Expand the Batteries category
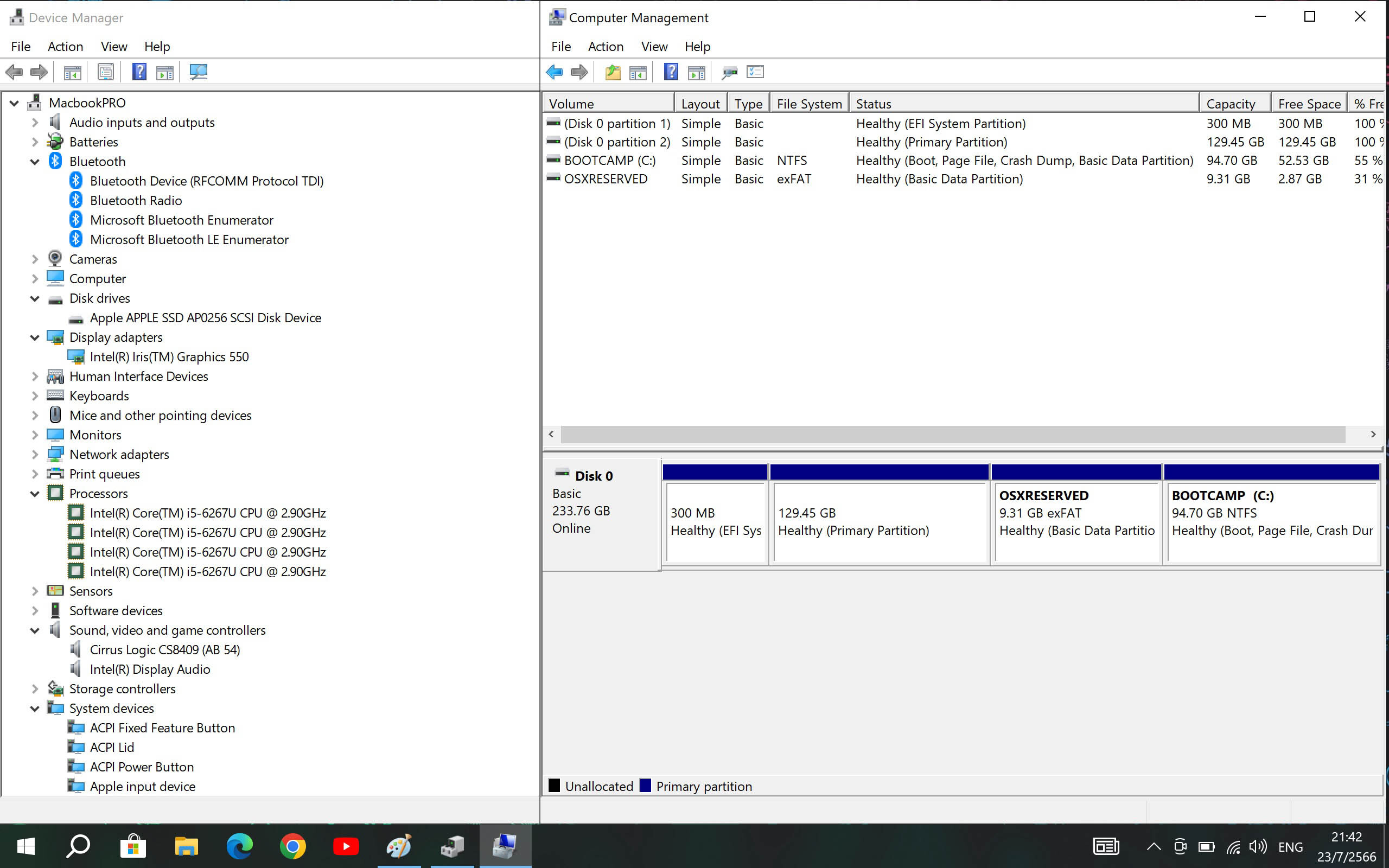 point(34,142)
